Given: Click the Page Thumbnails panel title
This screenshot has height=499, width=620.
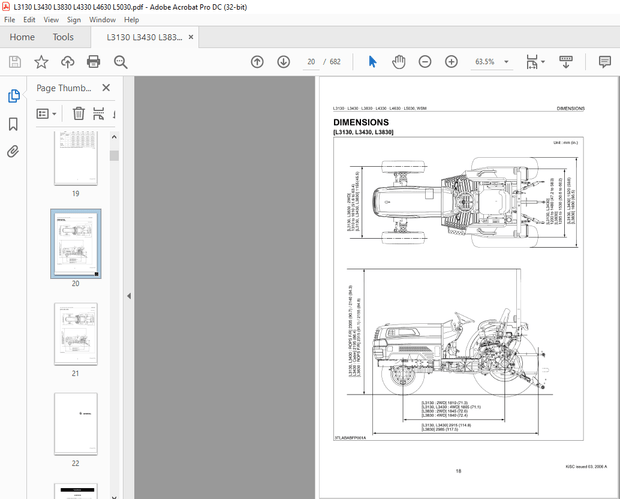Looking at the screenshot, I should pos(64,88).
